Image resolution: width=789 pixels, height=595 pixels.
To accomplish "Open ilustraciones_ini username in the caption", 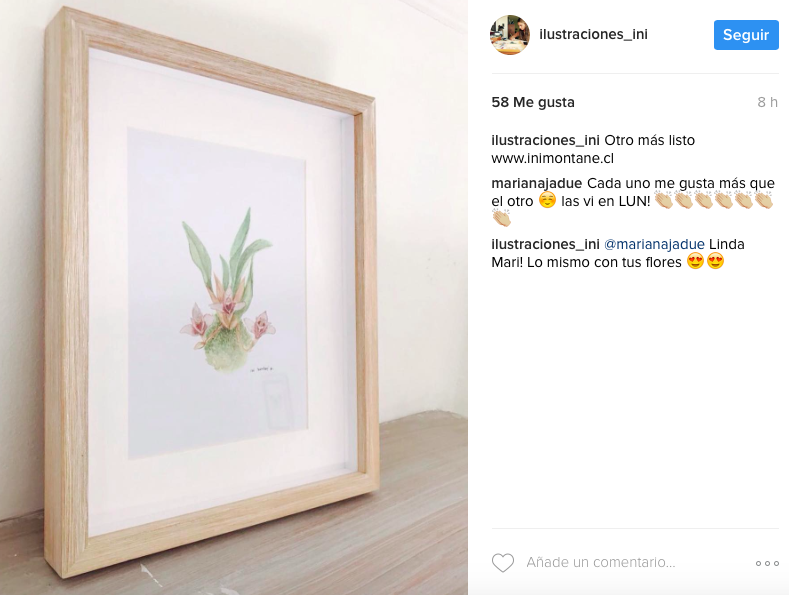I will click(545, 140).
